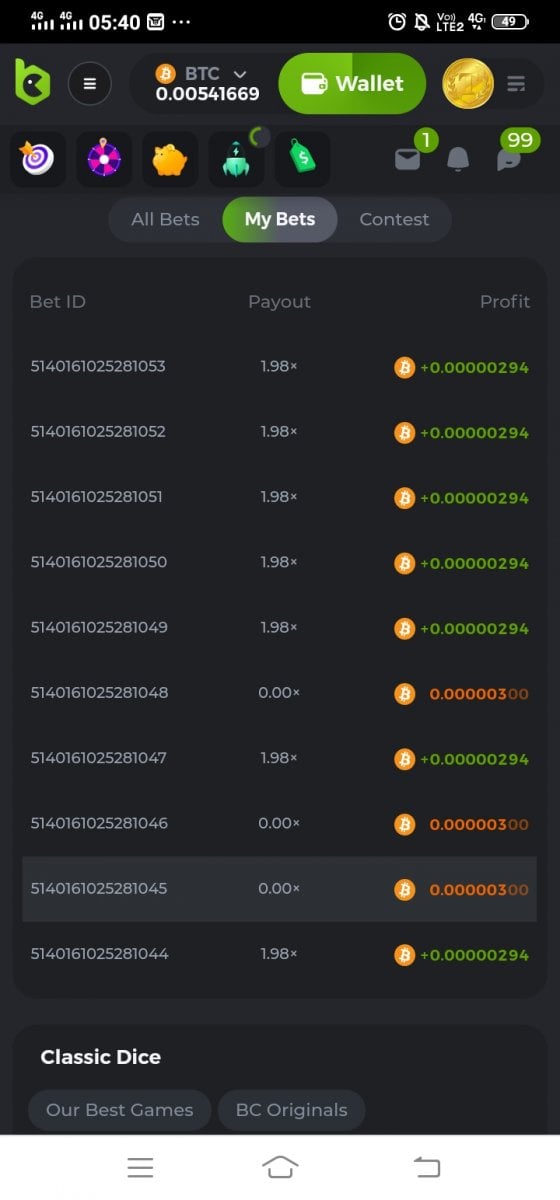Open the mail inbox icon
This screenshot has height=1200, width=560.
(408, 159)
